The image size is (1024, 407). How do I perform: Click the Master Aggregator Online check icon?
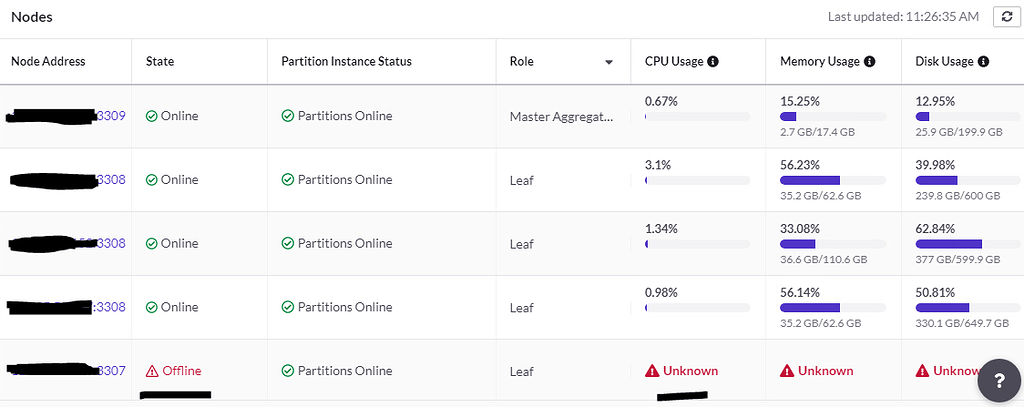click(152, 116)
